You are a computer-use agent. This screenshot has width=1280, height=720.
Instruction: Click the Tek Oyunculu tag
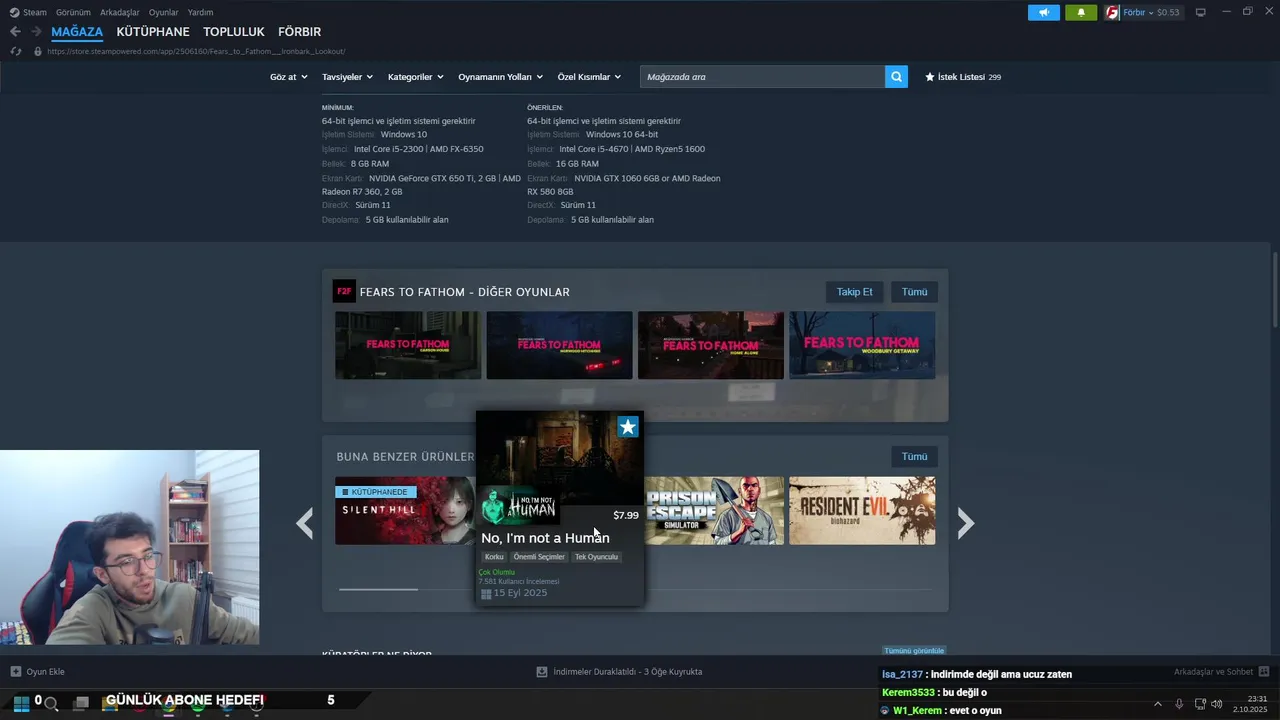click(596, 557)
